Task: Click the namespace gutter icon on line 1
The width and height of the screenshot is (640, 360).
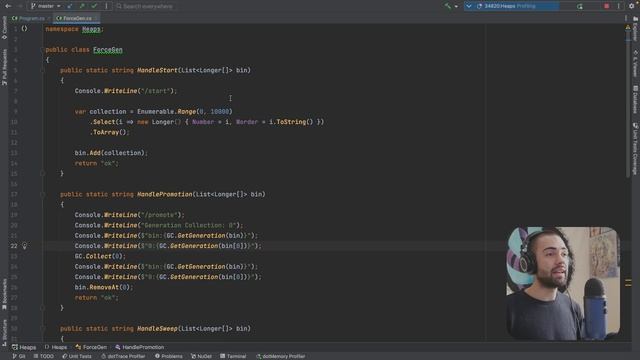Action: click(24, 29)
